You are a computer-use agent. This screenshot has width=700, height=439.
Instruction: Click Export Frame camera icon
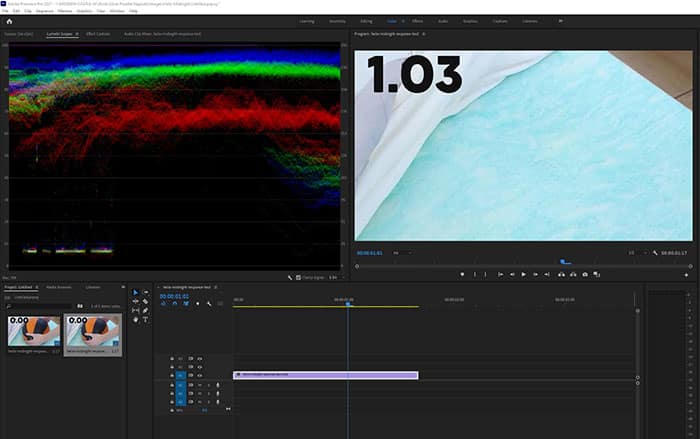pos(584,274)
